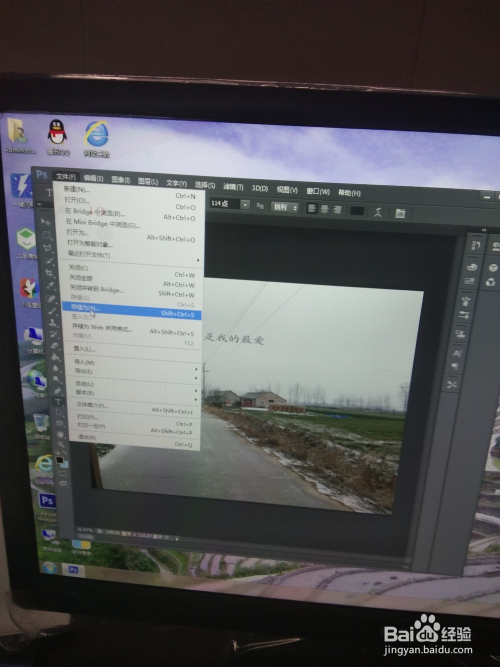Viewport: 500px width, 667px height.
Task: Open the 3D panel icon
Action: (493, 268)
